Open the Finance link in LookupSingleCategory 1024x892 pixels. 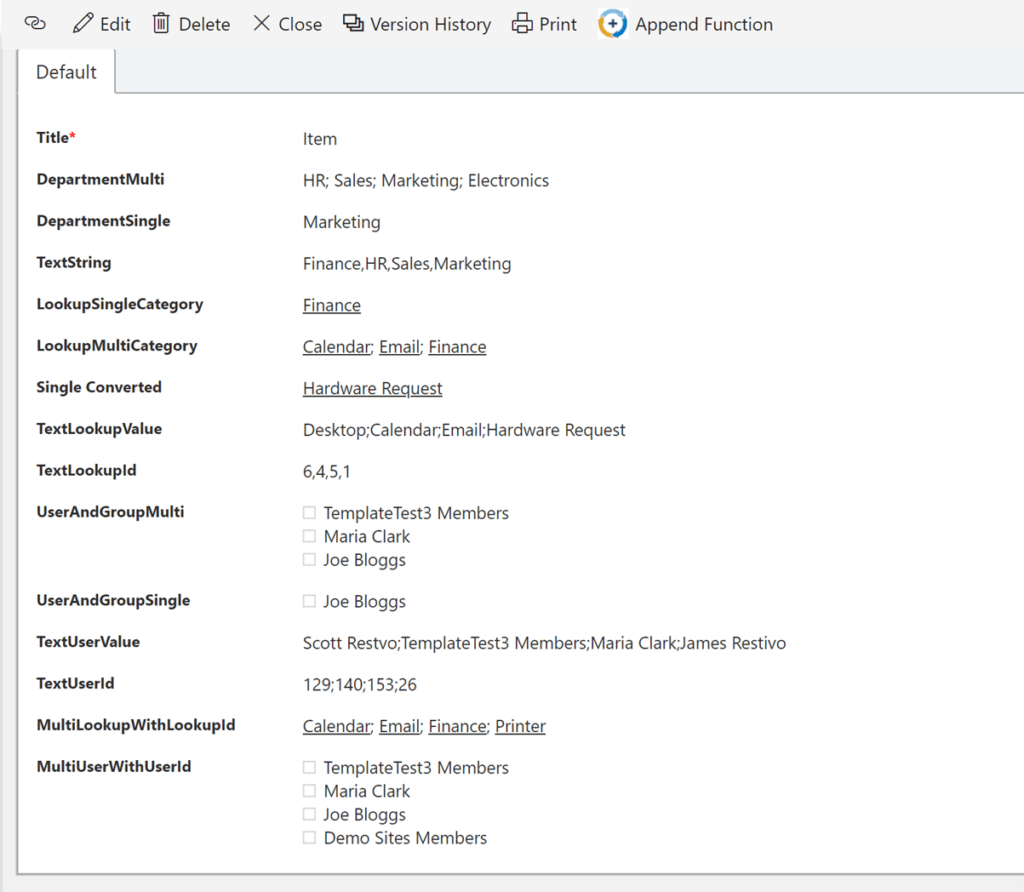(x=332, y=305)
